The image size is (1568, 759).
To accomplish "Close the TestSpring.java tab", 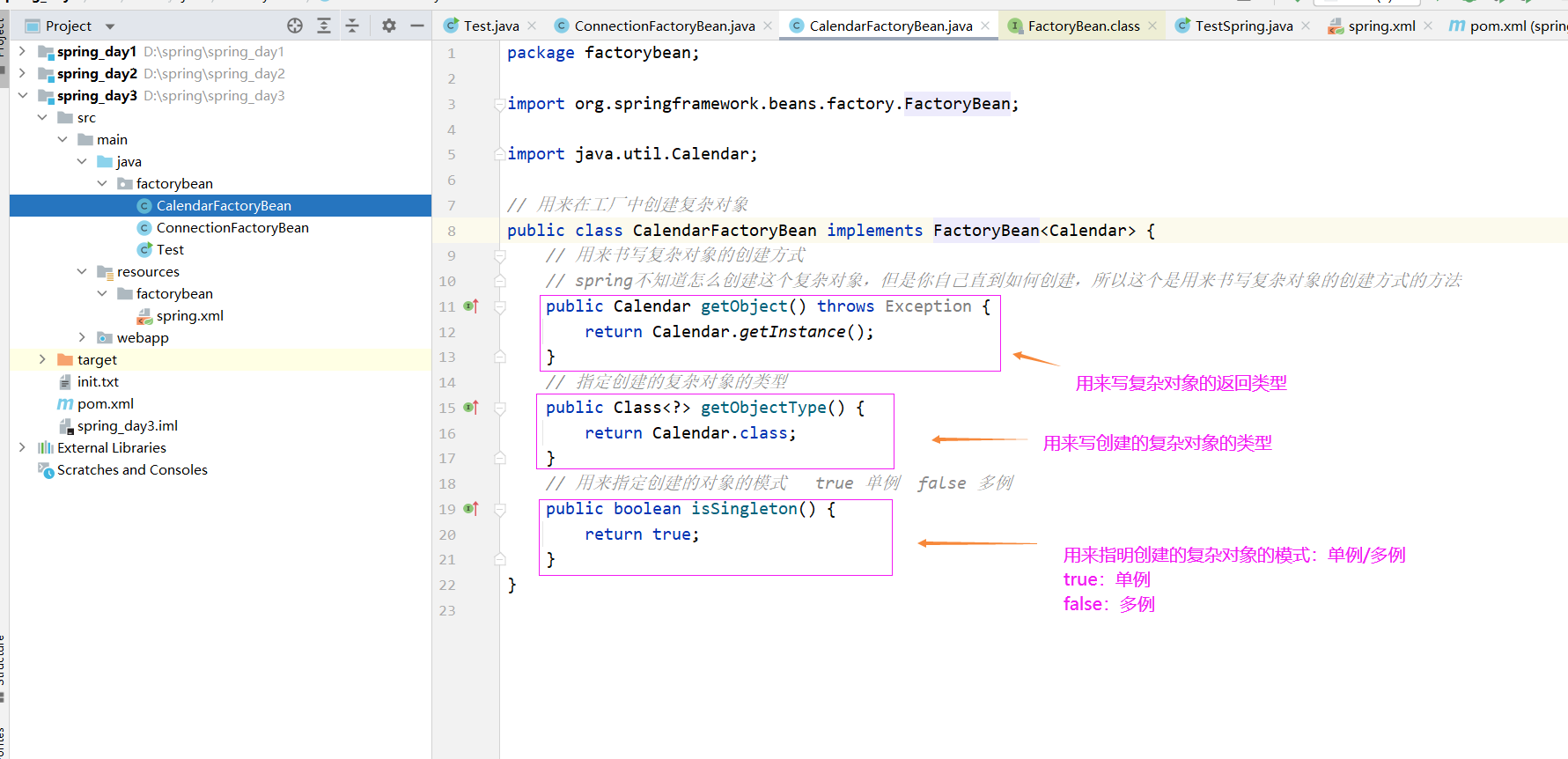I will (x=1306, y=26).
